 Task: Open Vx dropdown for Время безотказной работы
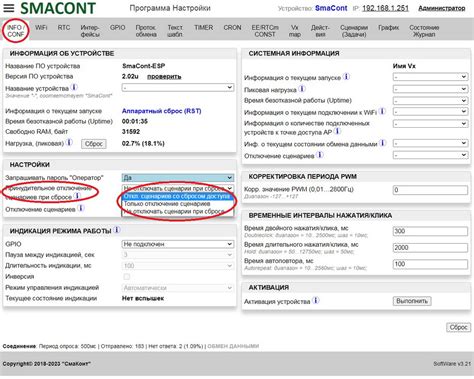[430, 100]
